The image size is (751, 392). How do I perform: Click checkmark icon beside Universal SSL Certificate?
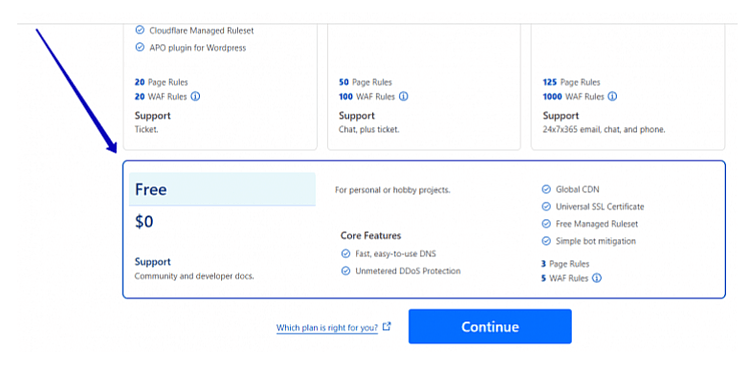coord(546,207)
